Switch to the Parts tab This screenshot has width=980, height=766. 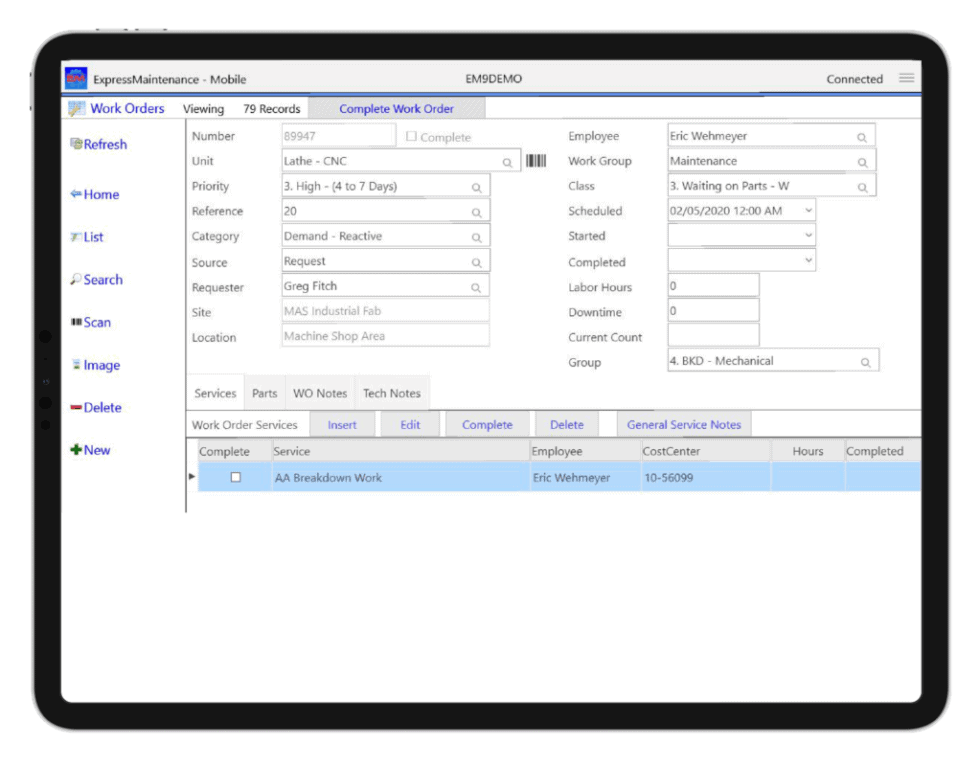264,393
